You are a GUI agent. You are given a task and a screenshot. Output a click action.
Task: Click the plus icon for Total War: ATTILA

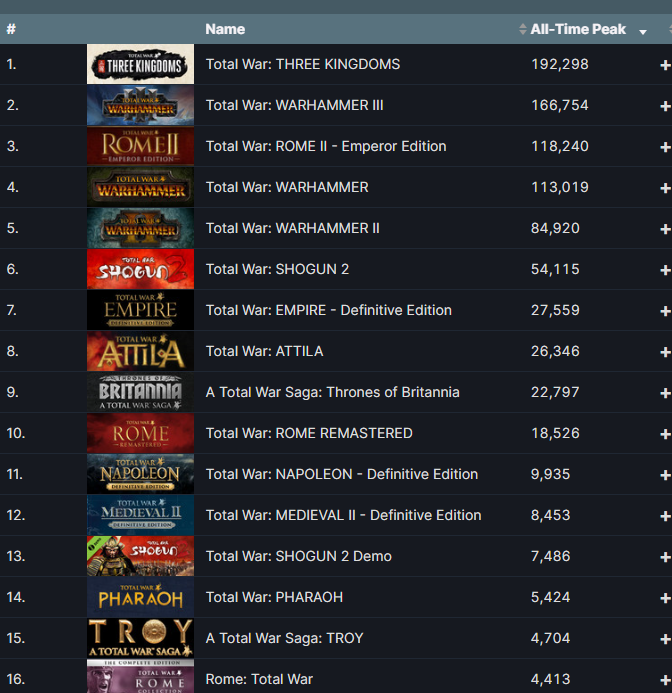pos(666,352)
